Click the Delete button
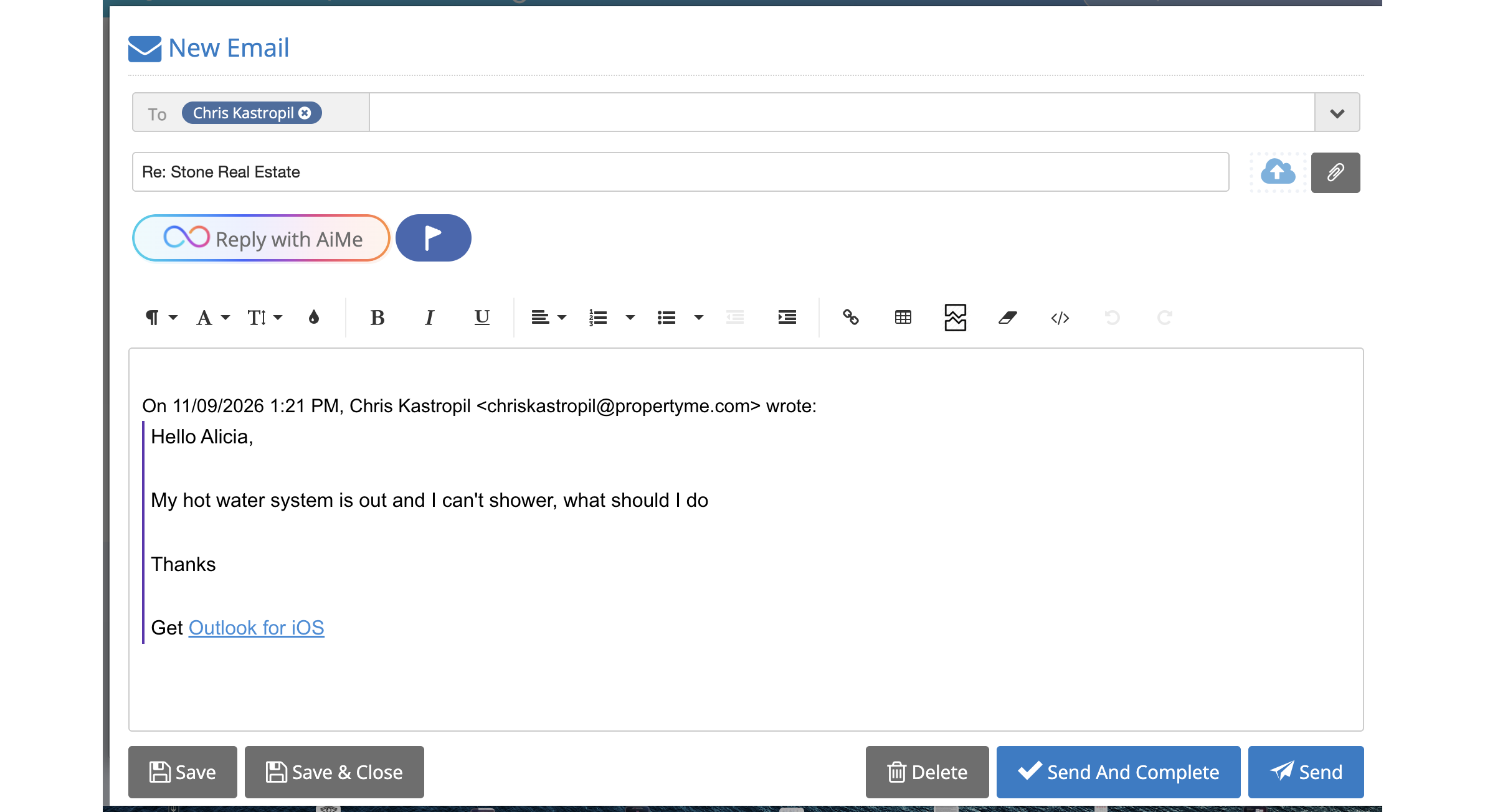Image resolution: width=1485 pixels, height=812 pixels. click(x=927, y=772)
